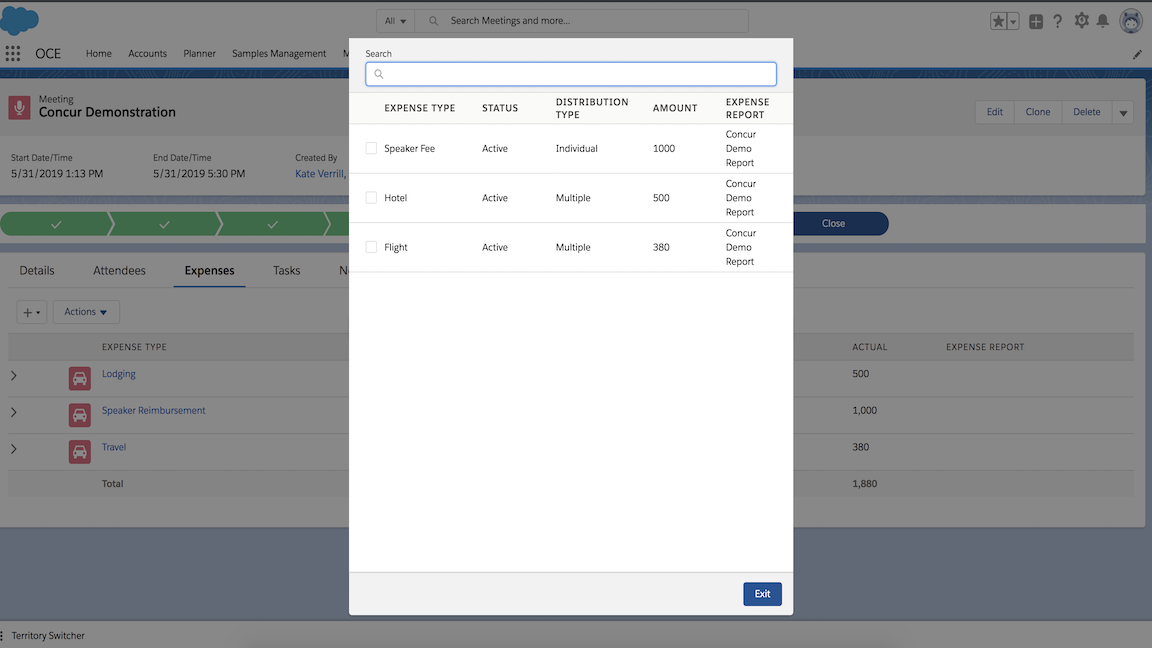Open the All search scope dropdown
Image resolution: width=1152 pixels, height=648 pixels.
coord(395,21)
